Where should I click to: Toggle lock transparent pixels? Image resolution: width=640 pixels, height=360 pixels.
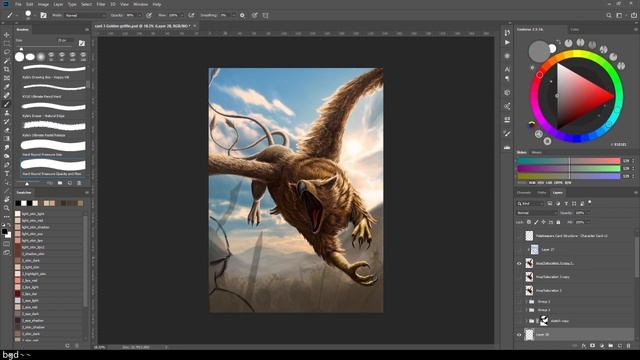click(529, 222)
